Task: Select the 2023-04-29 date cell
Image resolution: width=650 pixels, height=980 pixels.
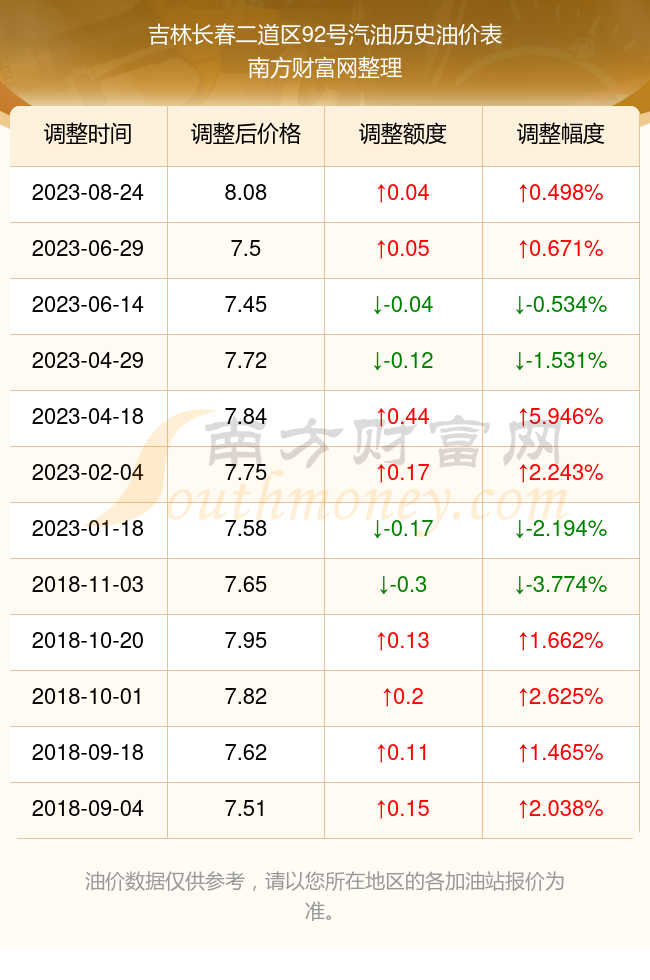Action: (88, 361)
